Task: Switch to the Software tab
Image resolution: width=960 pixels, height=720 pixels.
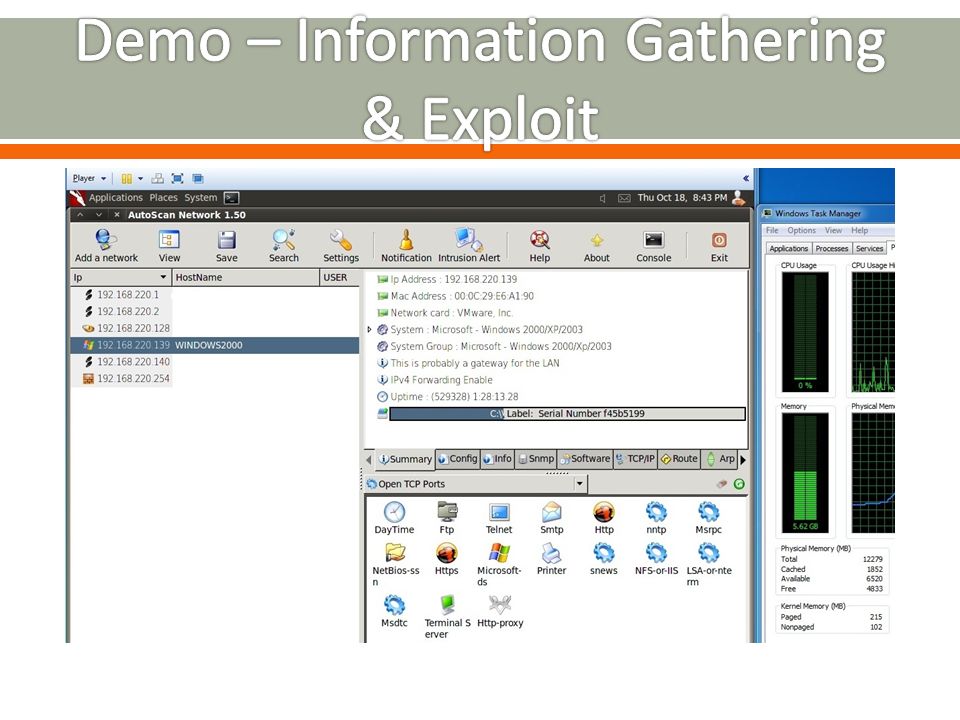Action: [x=585, y=459]
